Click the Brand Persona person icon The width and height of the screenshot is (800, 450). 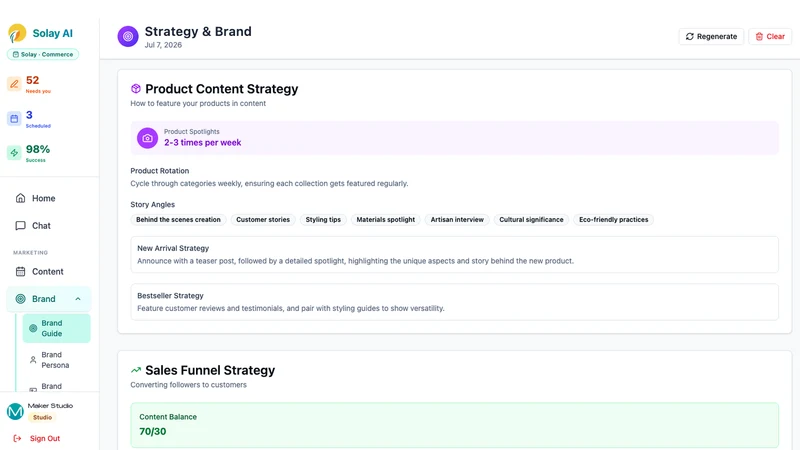33,360
